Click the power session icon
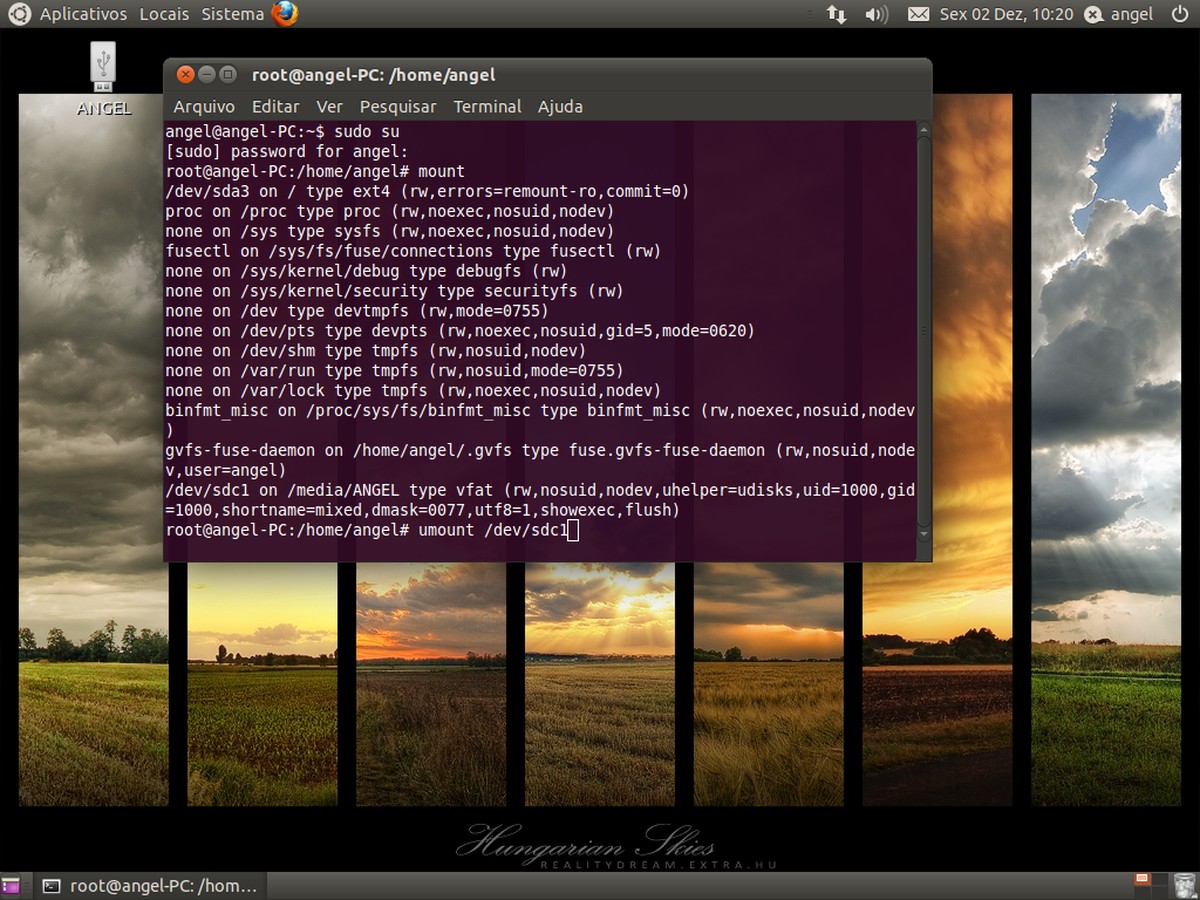 tap(1176, 14)
